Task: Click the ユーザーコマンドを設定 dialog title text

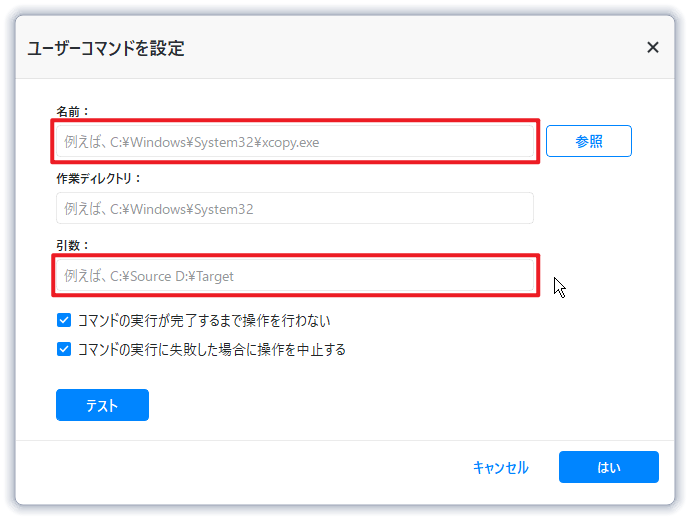Action: pyautogui.click(x=106, y=48)
